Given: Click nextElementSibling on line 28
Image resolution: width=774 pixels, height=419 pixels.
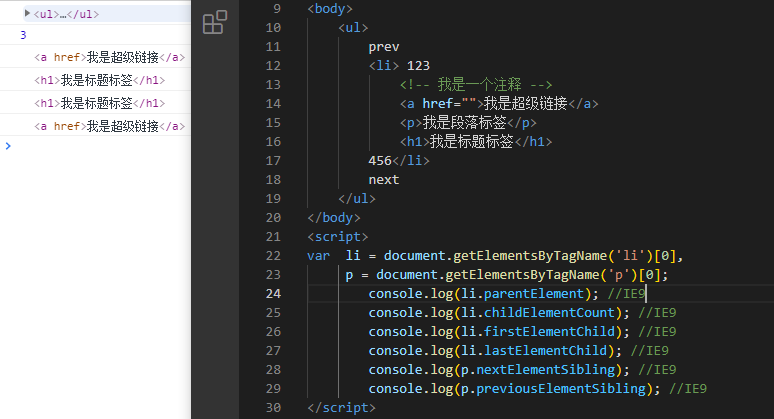Looking at the screenshot, I should [545, 370].
